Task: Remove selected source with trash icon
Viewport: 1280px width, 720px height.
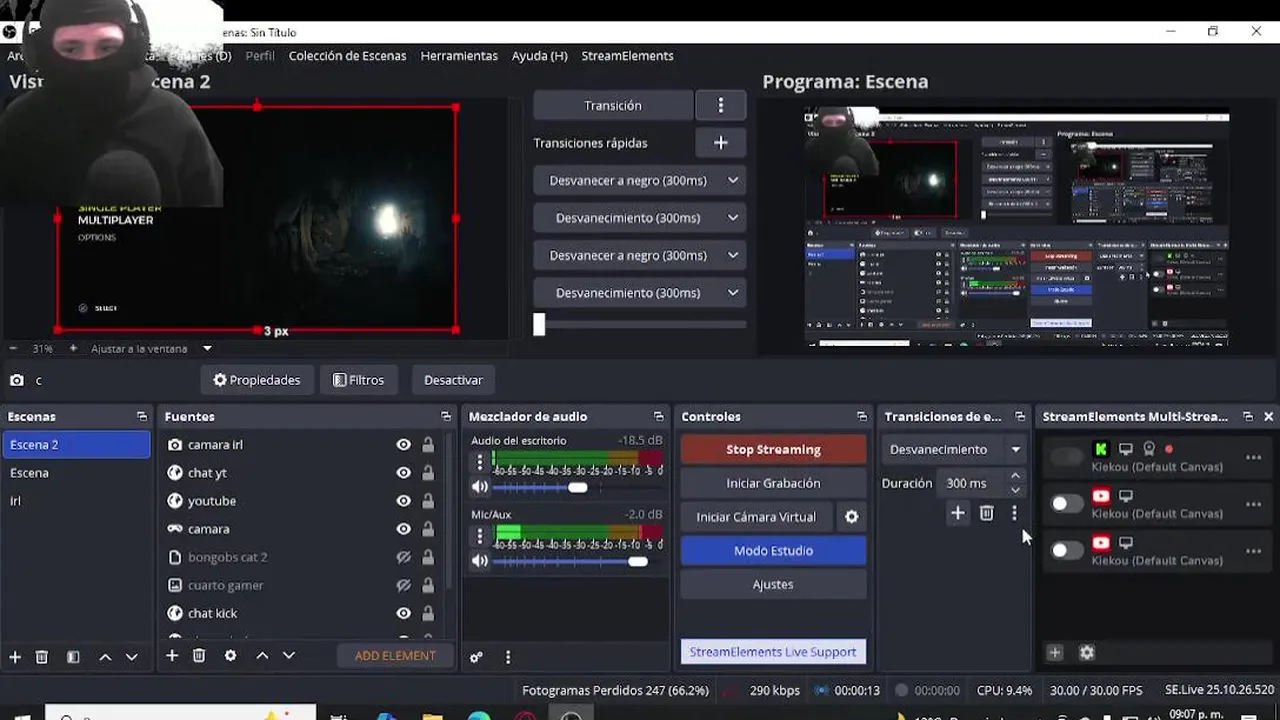Action: point(199,656)
